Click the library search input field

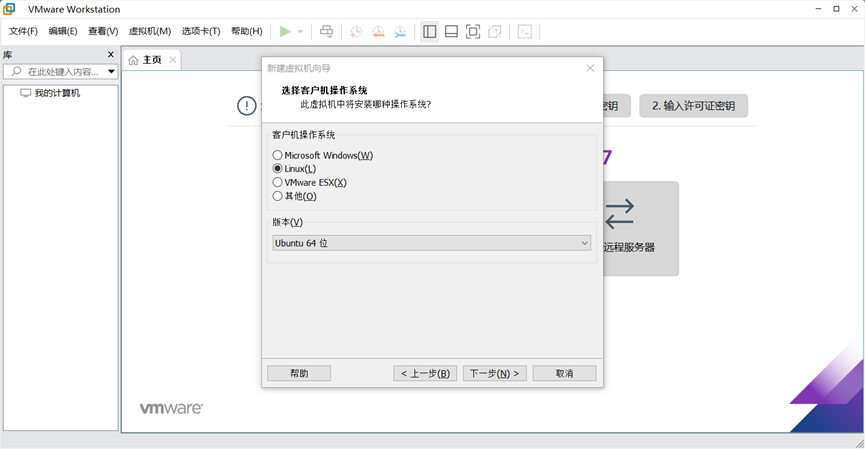point(63,72)
